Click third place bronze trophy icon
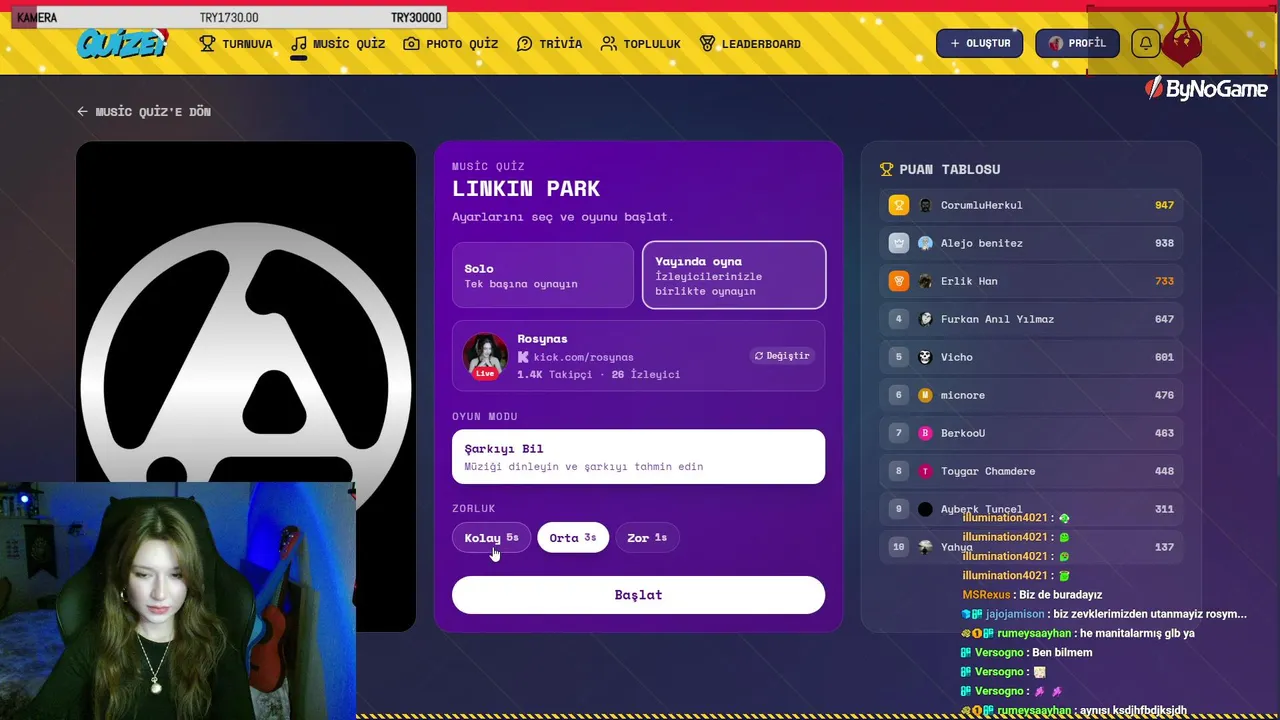The width and height of the screenshot is (1280, 720). [898, 281]
